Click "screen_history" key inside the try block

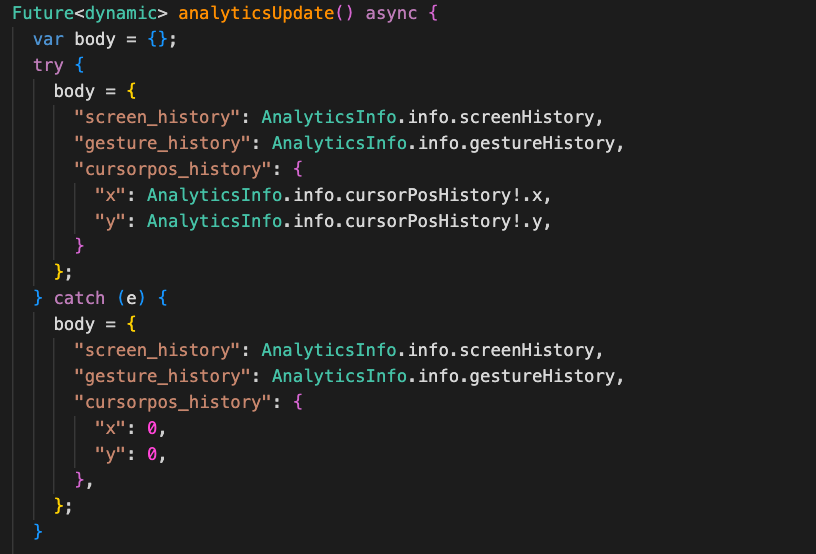click(x=157, y=117)
